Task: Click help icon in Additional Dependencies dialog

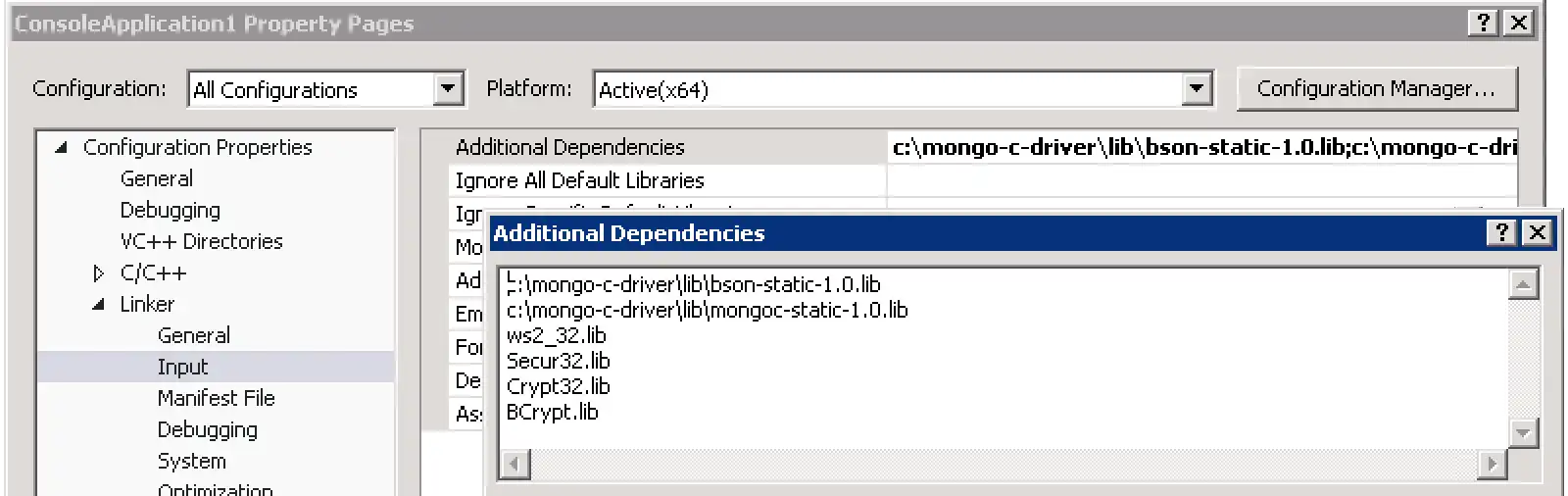Action: (1502, 232)
